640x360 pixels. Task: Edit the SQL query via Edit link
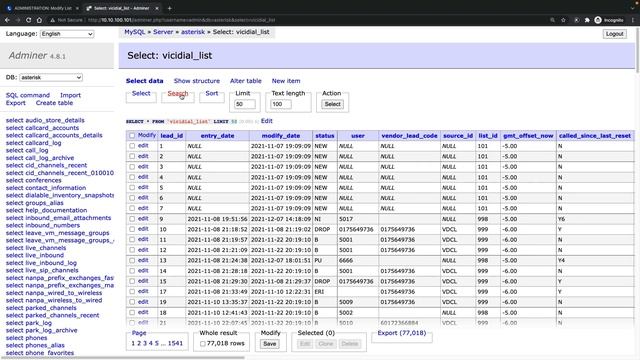[x=267, y=121]
